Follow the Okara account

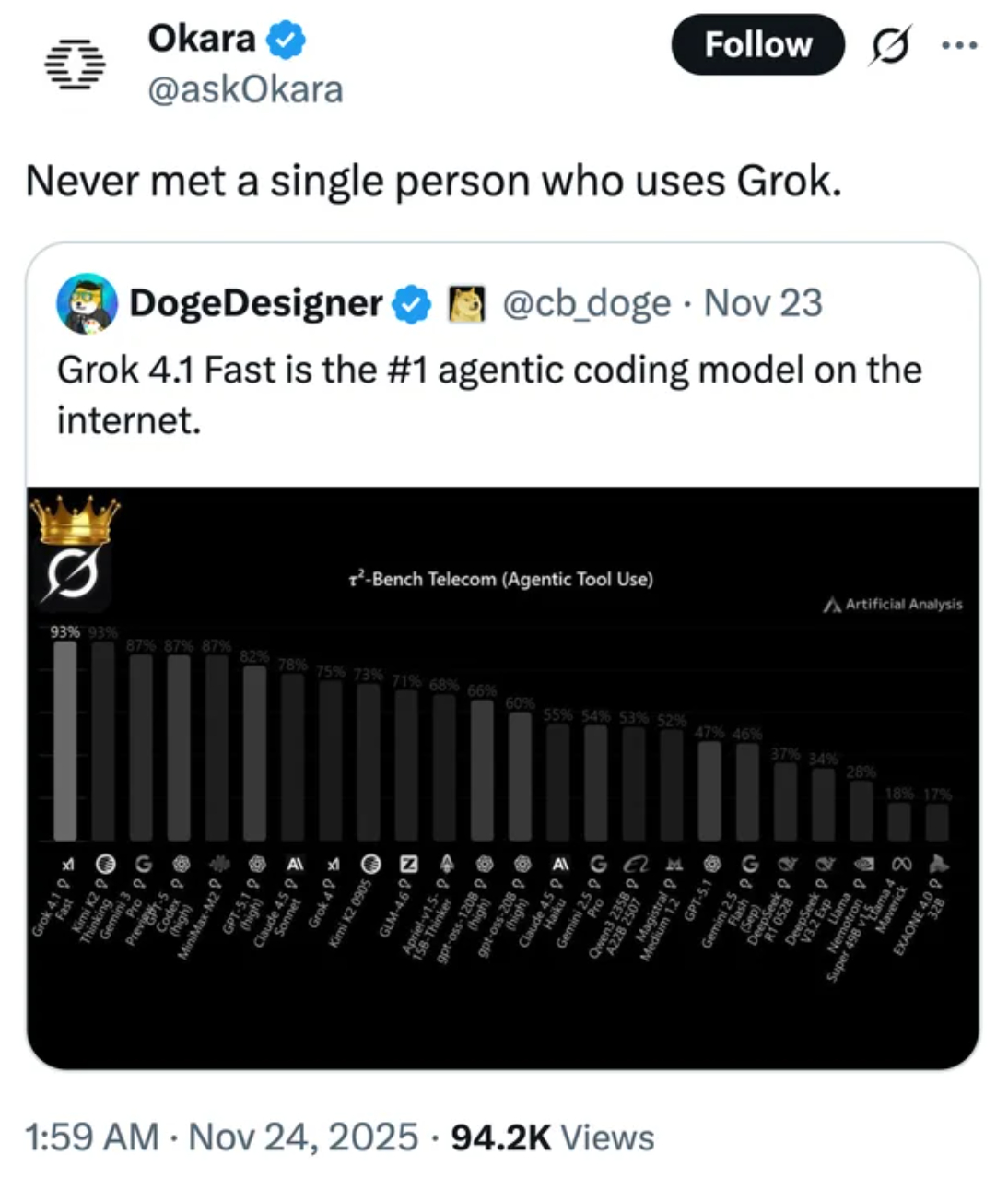[757, 44]
